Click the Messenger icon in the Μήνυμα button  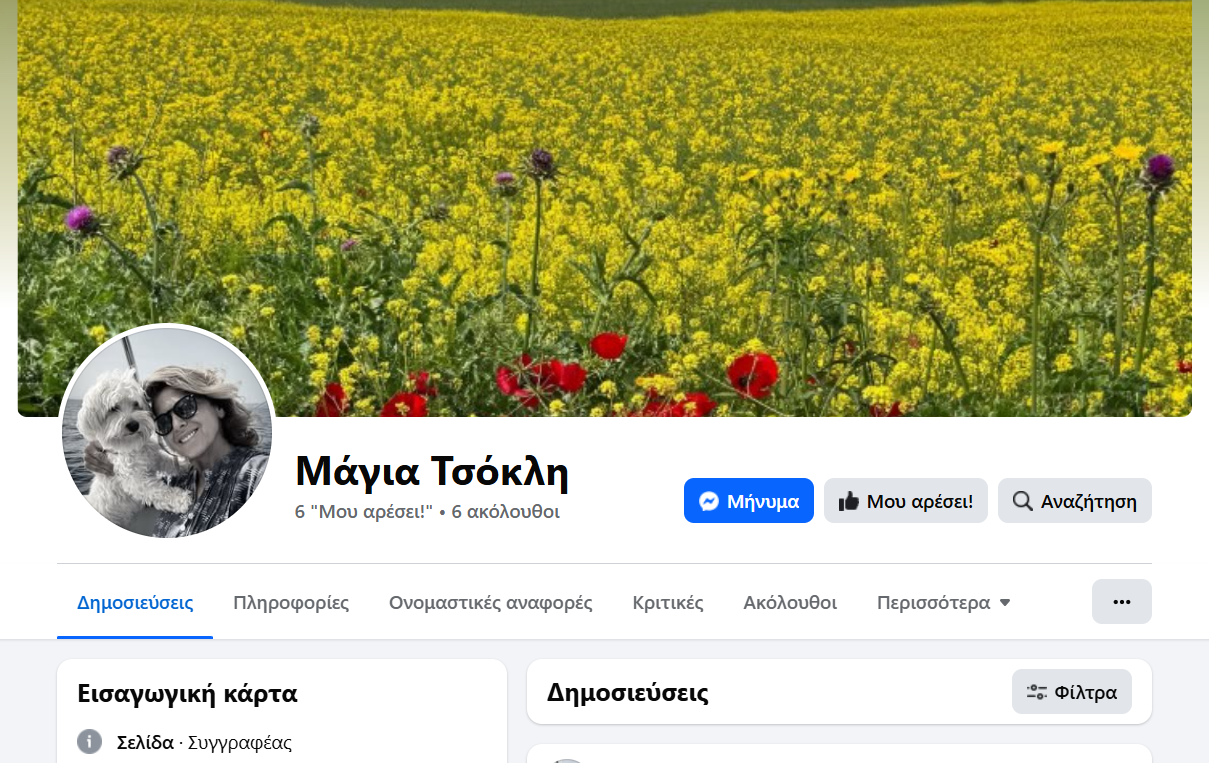pyautogui.click(x=709, y=501)
